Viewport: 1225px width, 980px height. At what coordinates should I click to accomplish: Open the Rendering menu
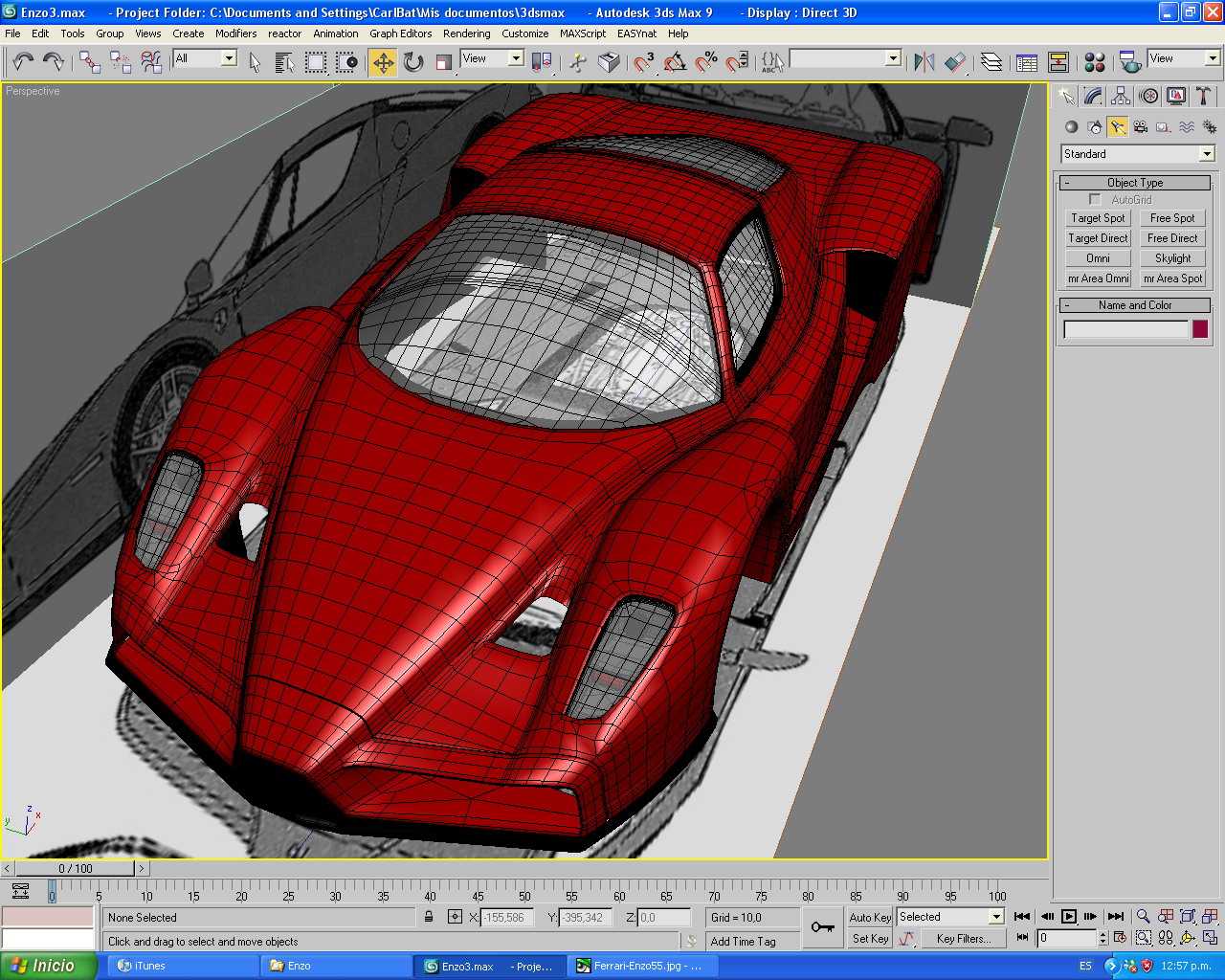466,33
